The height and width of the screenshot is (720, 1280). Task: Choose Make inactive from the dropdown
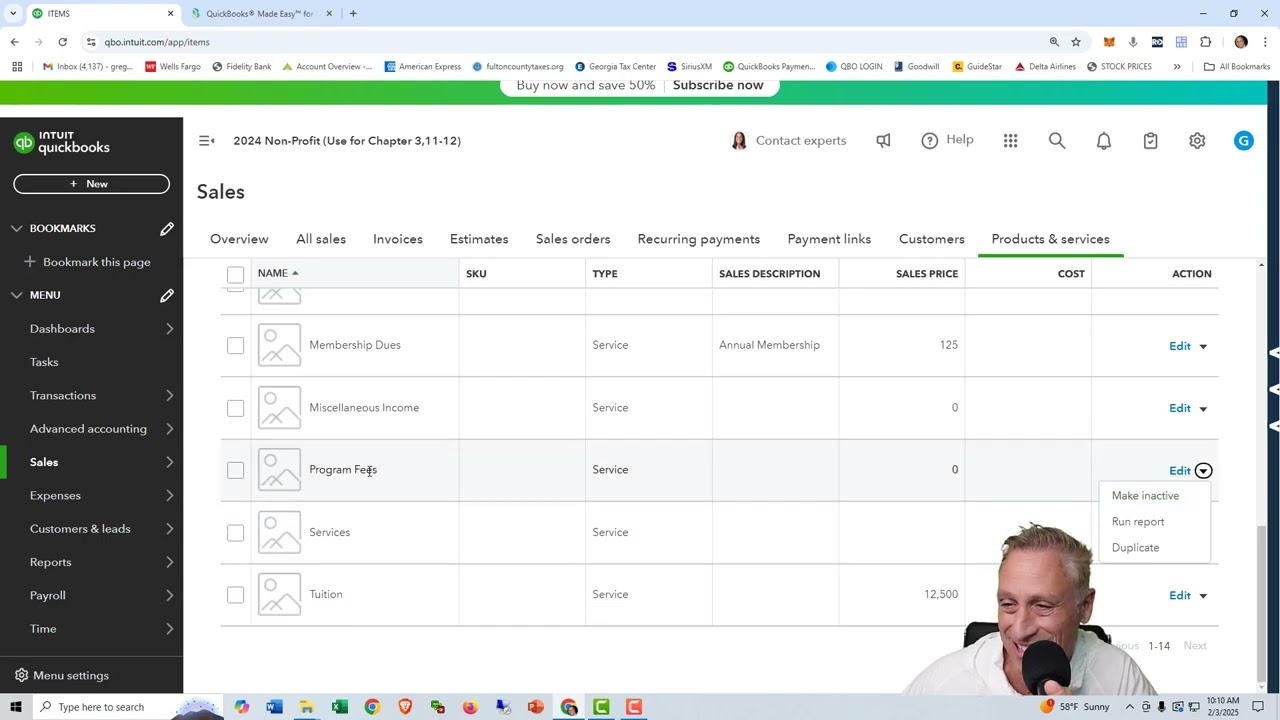[x=1145, y=496]
